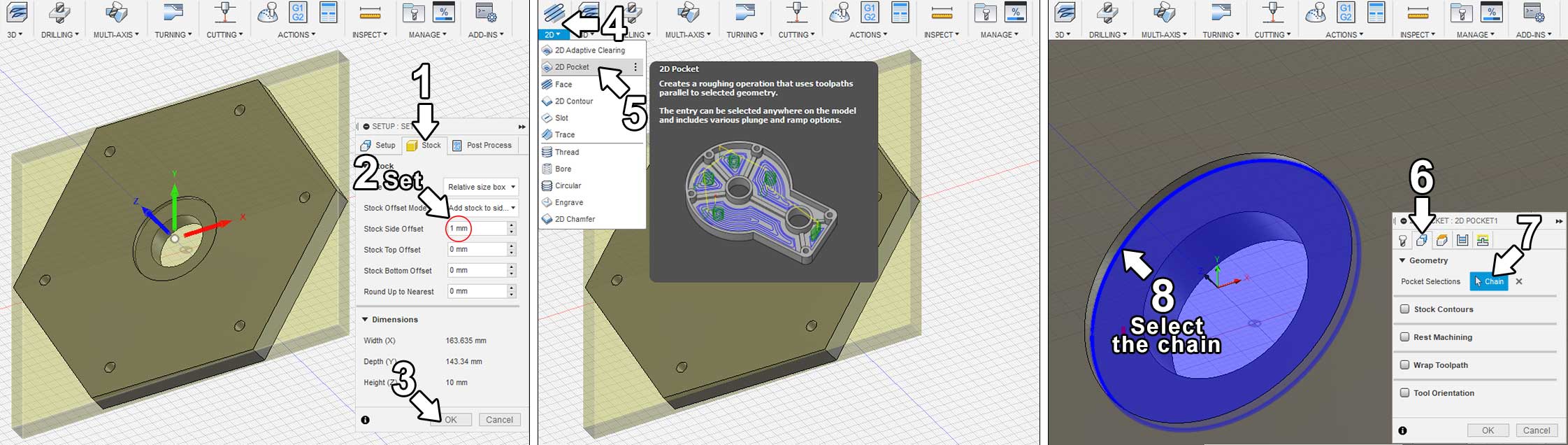
Task: Open the Heights tab icon in 2D POCKET dialog
Action: click(x=1441, y=241)
